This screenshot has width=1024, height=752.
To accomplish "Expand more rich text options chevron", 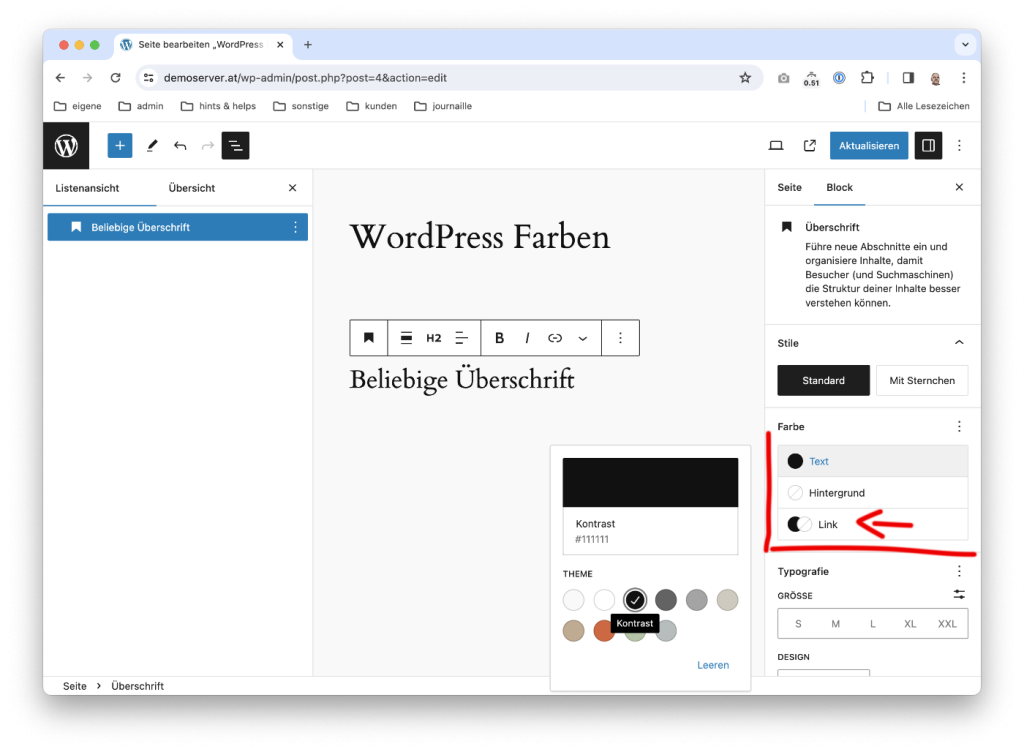I will coord(583,338).
